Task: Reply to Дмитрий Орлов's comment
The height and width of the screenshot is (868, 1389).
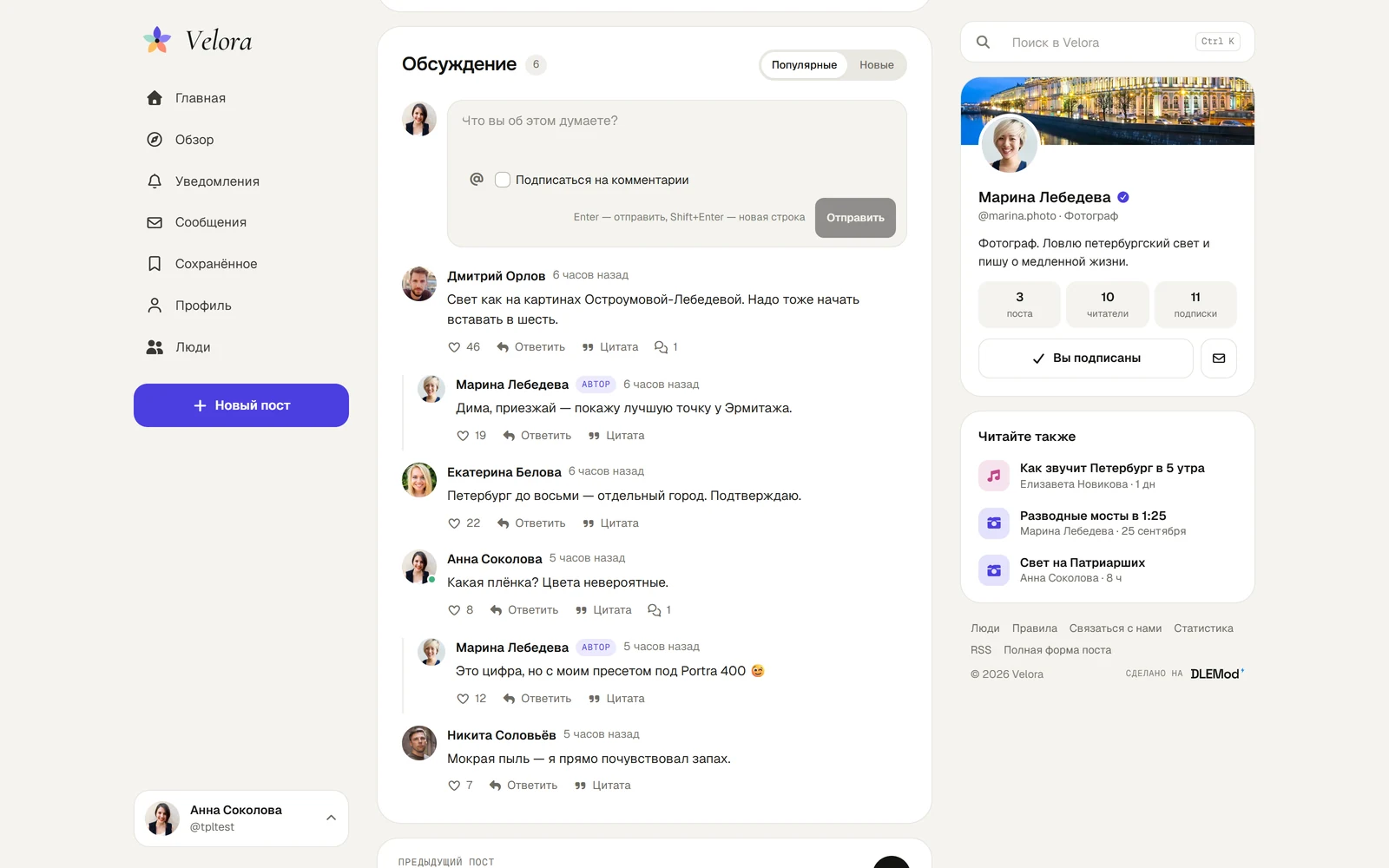Action: tap(530, 347)
